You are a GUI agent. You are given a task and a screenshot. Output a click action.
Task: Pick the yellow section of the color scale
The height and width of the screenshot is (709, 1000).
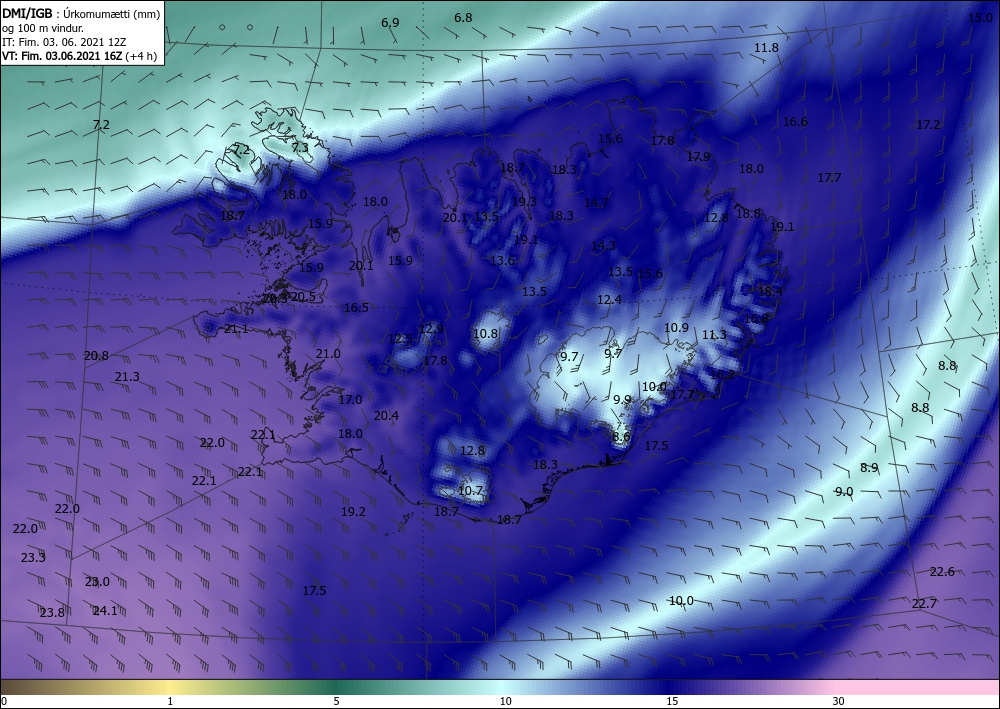pos(170,687)
